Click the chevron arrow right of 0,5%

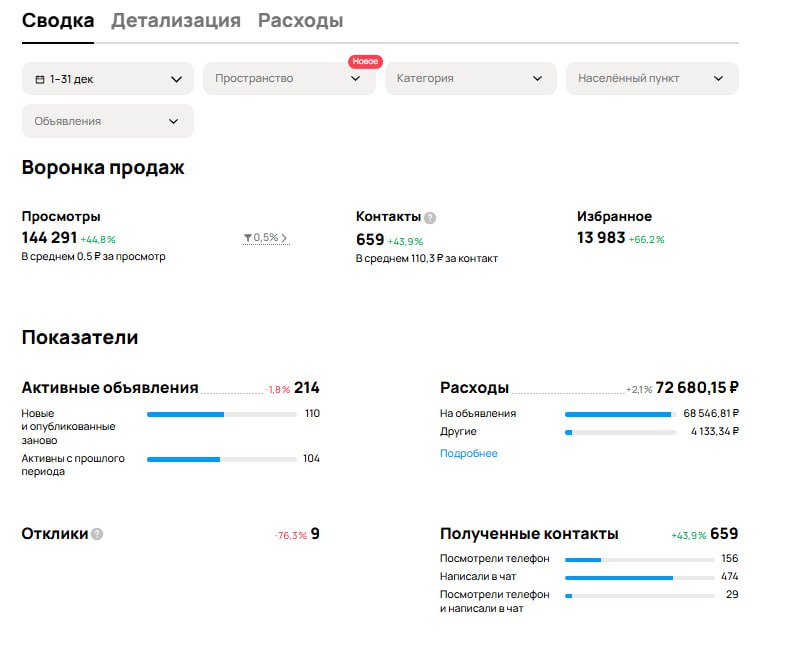tap(285, 237)
